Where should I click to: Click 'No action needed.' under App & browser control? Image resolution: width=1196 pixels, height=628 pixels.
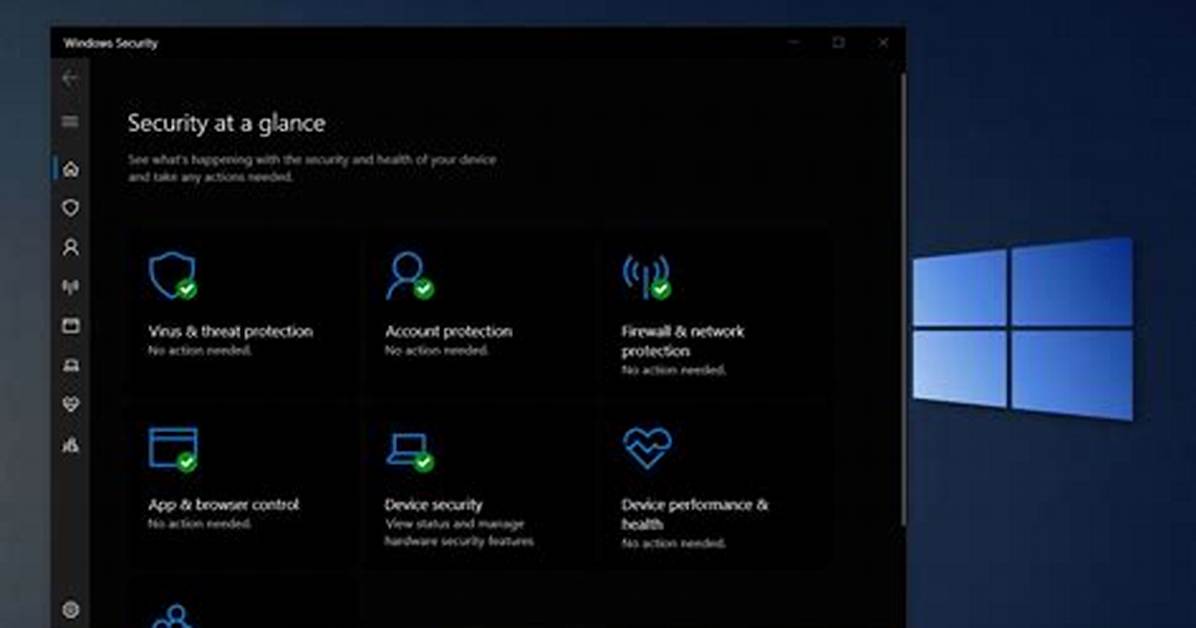click(200, 523)
